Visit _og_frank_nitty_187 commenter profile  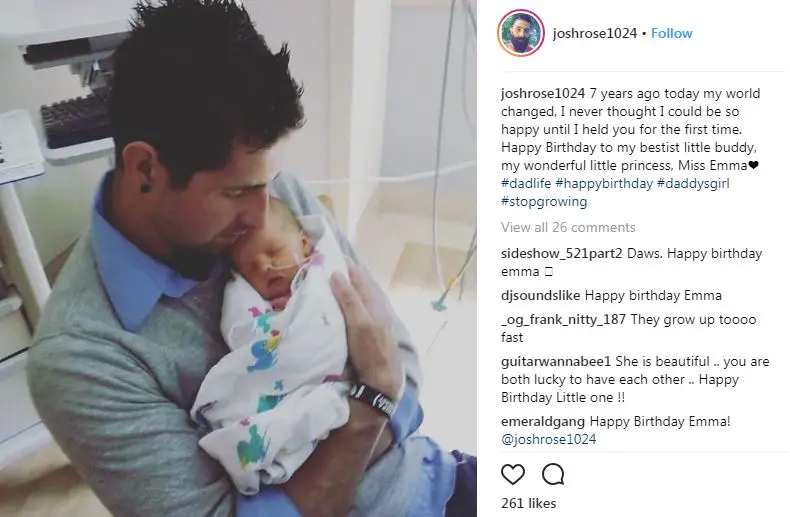(563, 319)
